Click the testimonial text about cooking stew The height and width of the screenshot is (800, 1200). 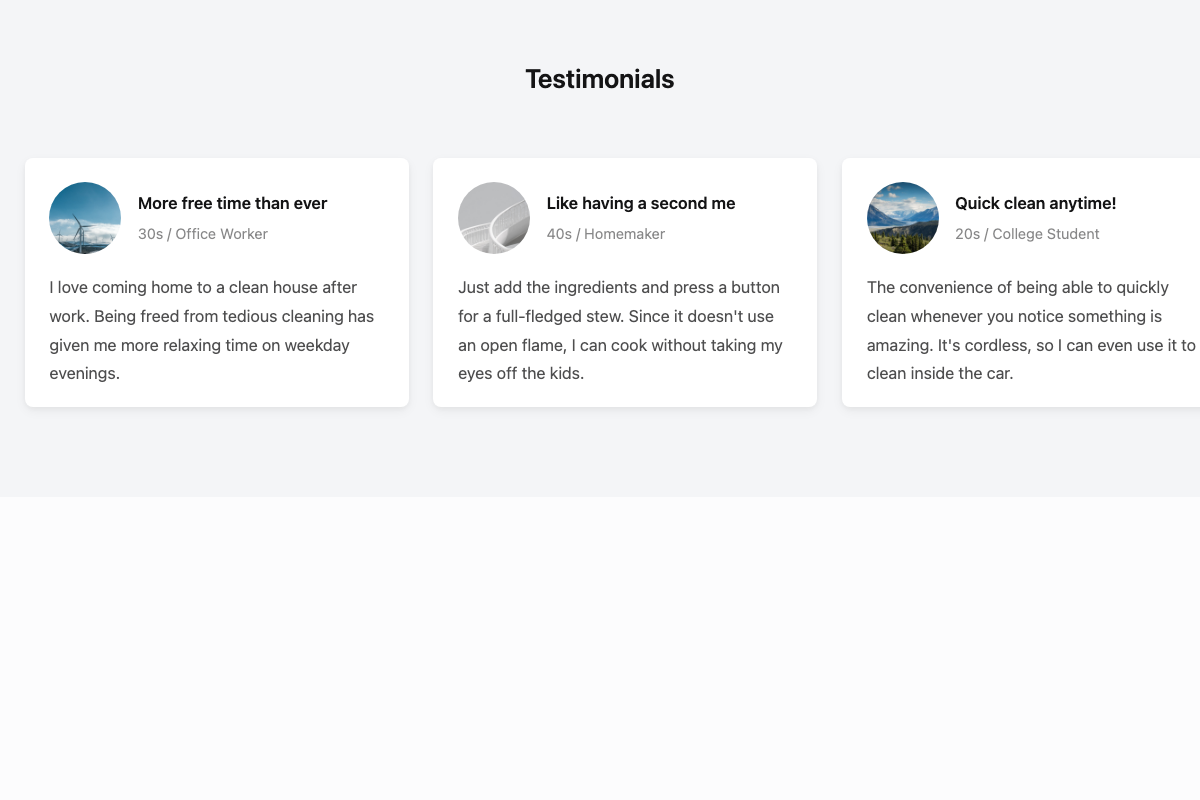(620, 330)
